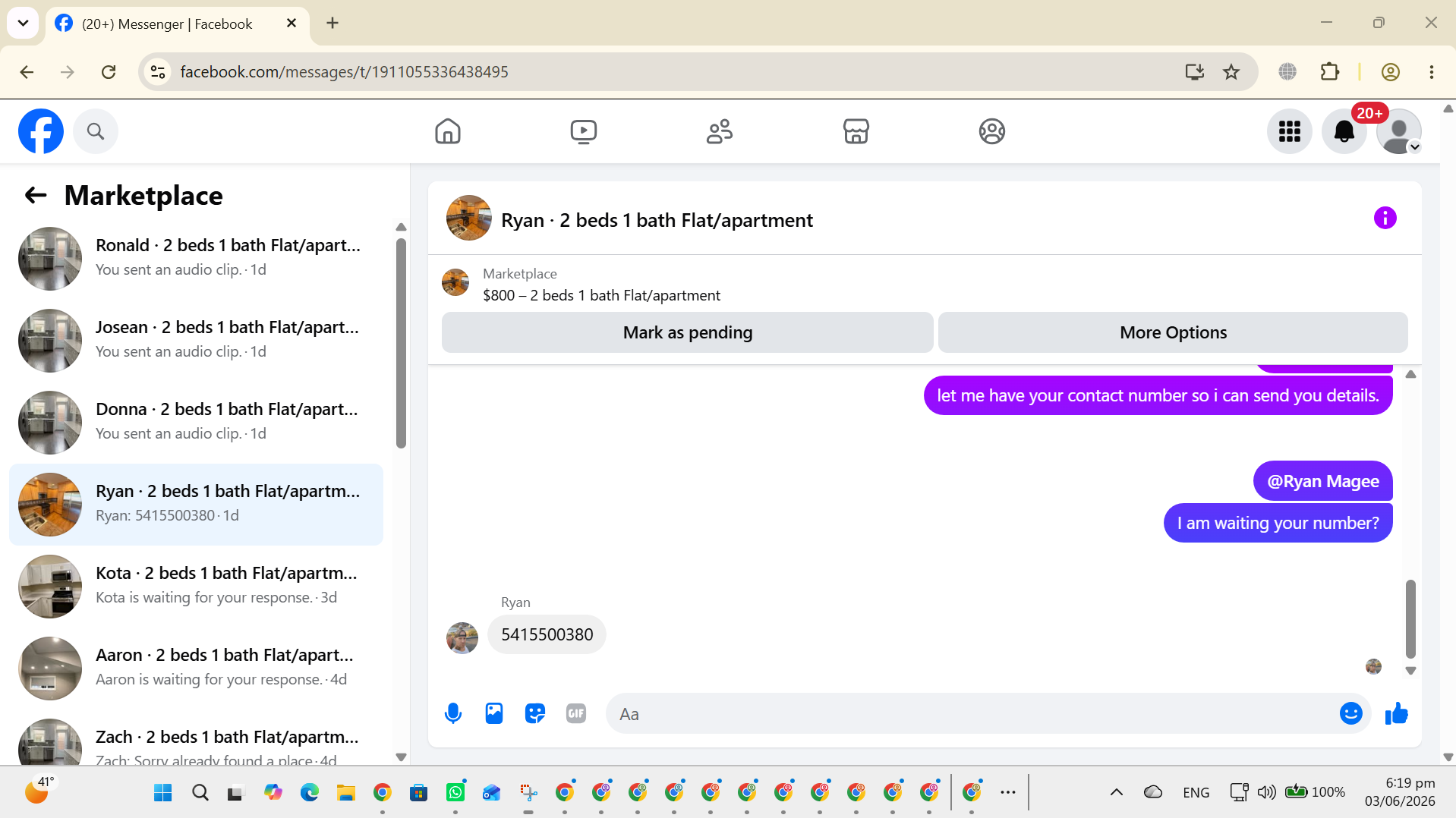Screen dimensions: 1456x818
Task: Open the emoji picker smiley icon
Action: coord(1351,714)
